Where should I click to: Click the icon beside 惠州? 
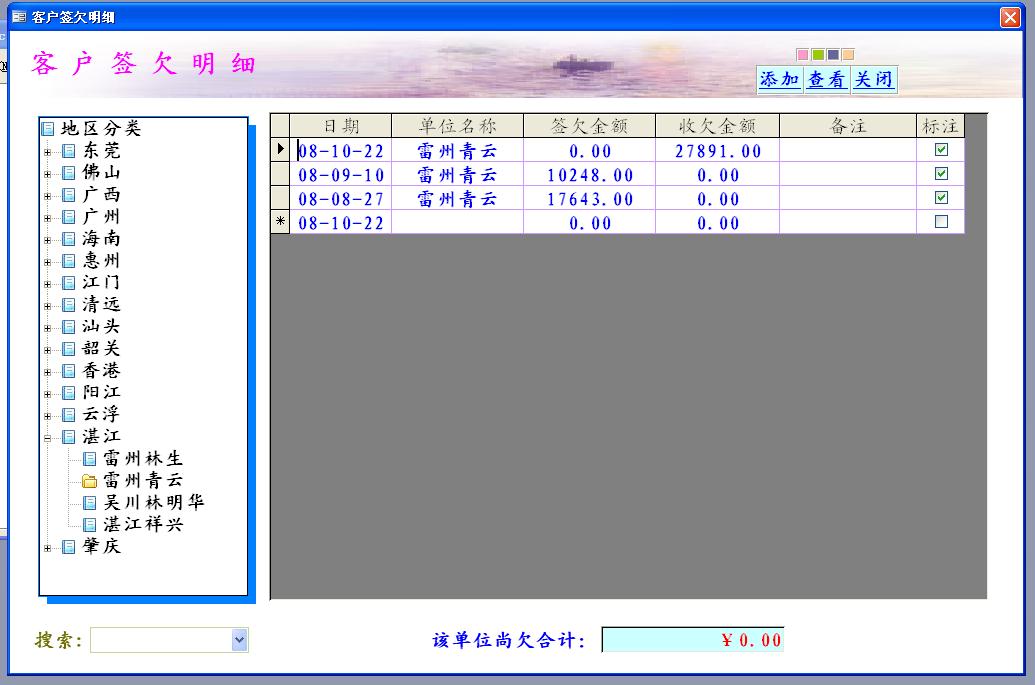tap(69, 261)
